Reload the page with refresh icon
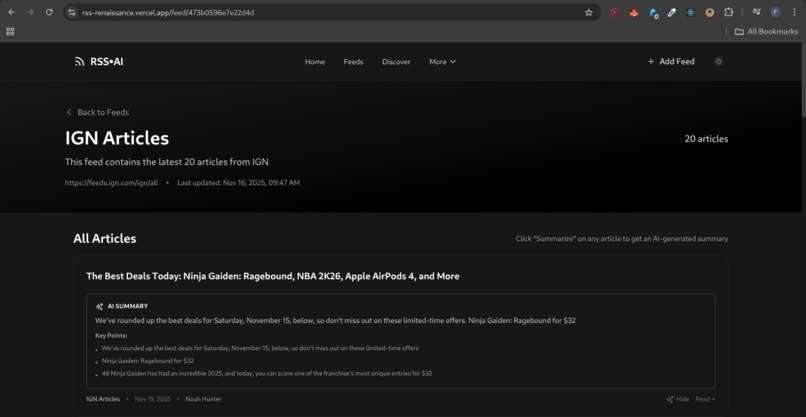806x417 pixels. pyautogui.click(x=49, y=12)
